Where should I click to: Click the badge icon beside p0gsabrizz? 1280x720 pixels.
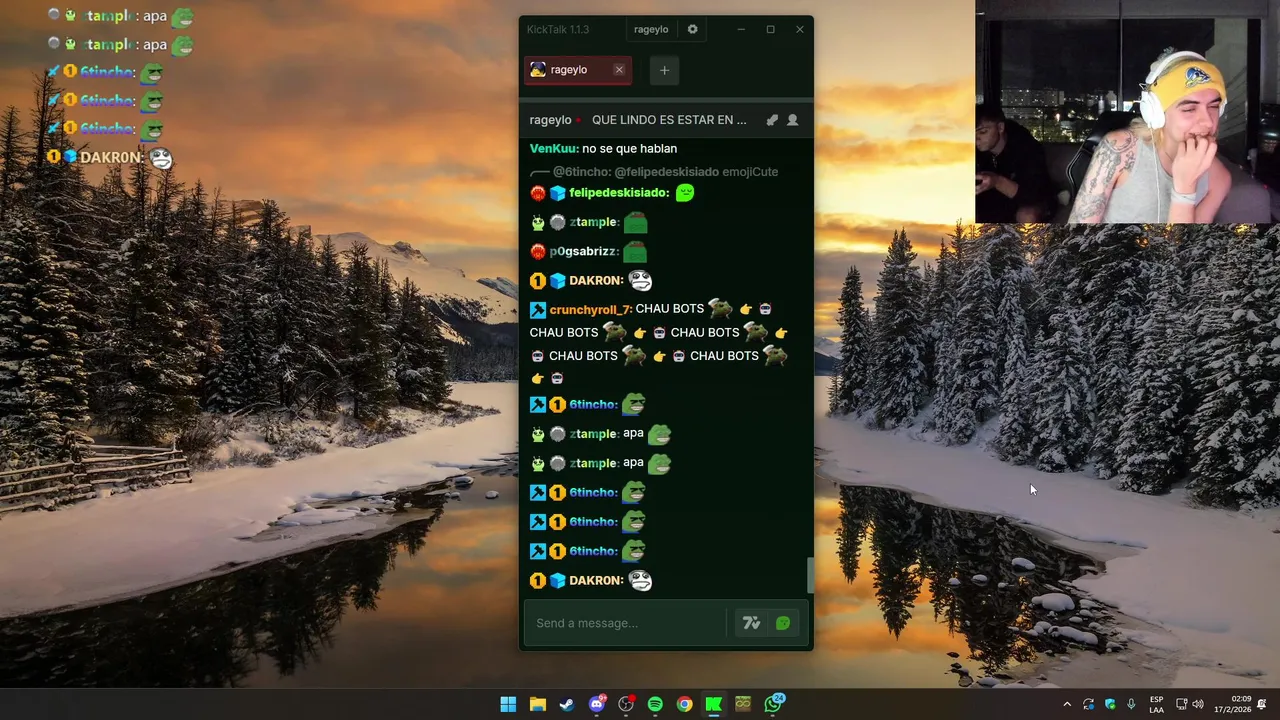538,251
